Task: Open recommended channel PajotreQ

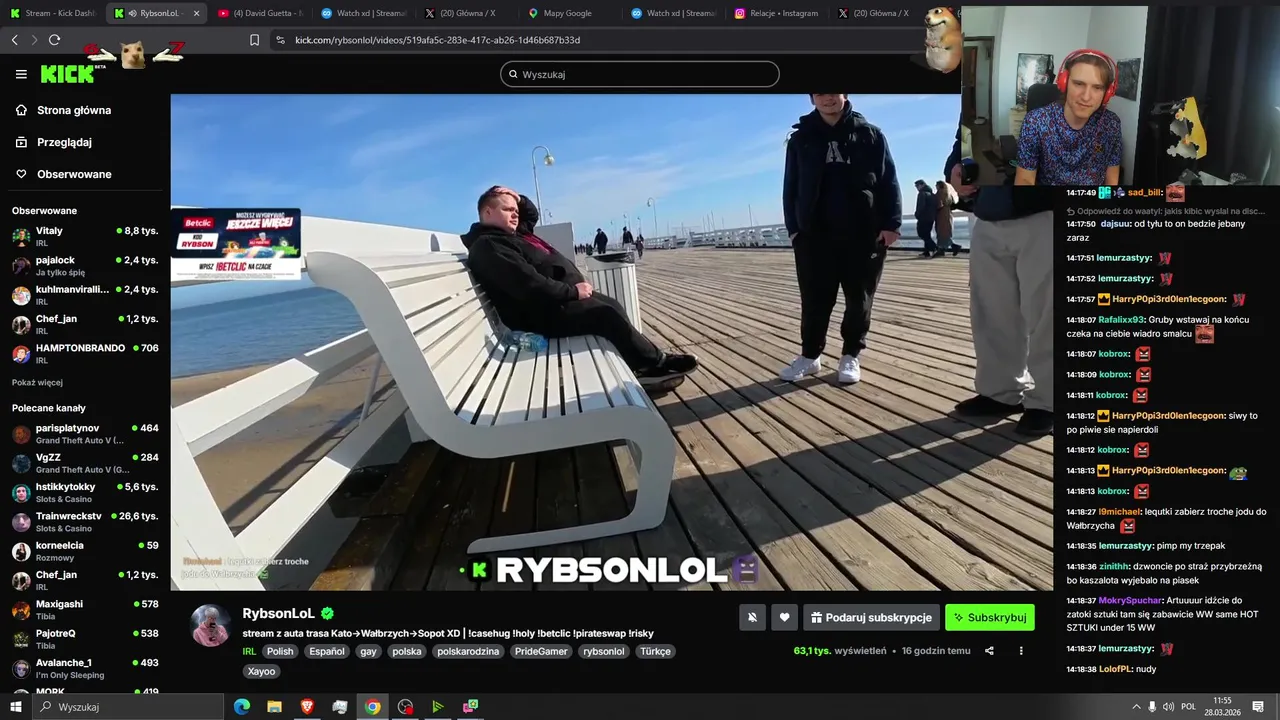Action: click(x=84, y=638)
